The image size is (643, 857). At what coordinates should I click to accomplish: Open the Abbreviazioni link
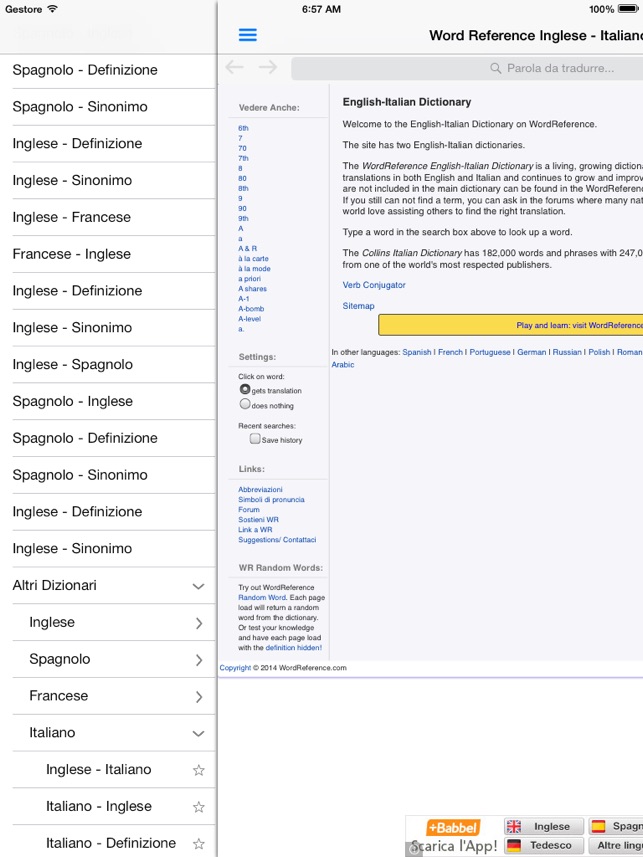click(x=260, y=489)
